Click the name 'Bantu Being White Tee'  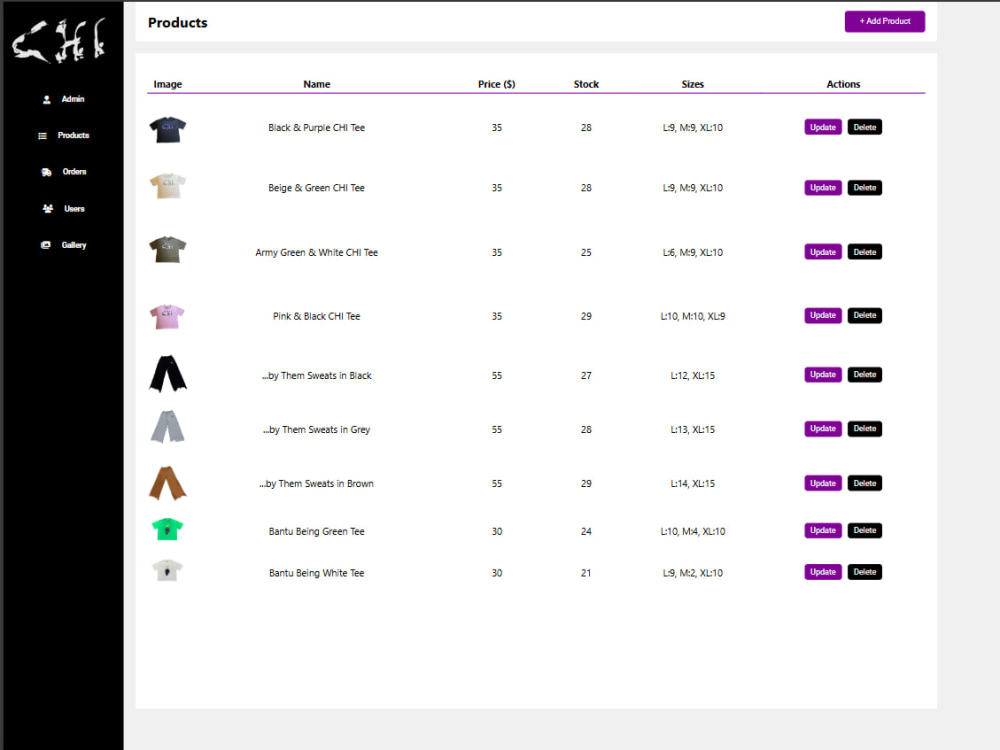pos(316,573)
